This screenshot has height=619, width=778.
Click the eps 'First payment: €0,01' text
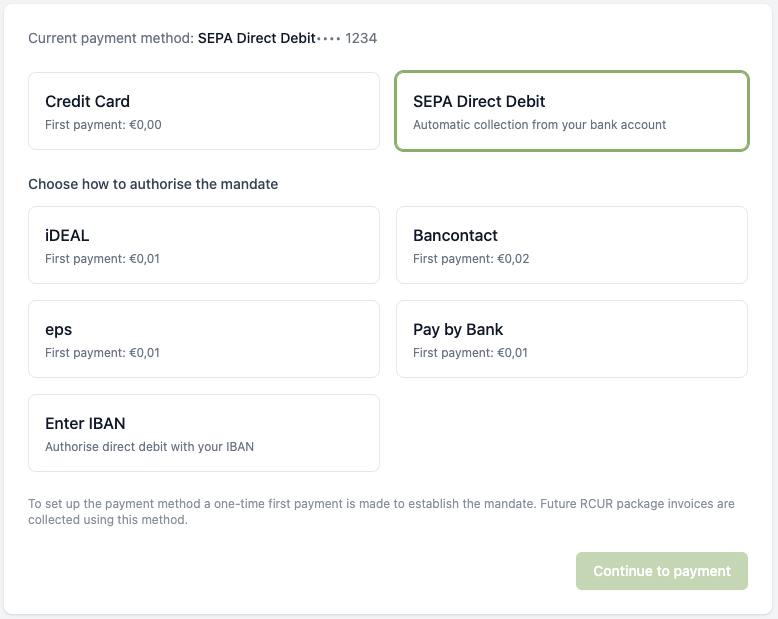tap(102, 353)
